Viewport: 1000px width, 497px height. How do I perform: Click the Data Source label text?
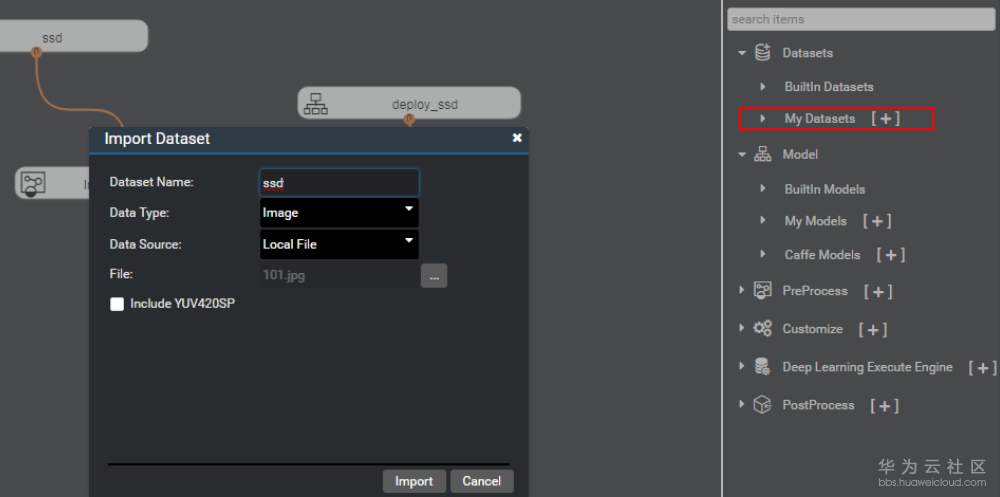(145, 244)
